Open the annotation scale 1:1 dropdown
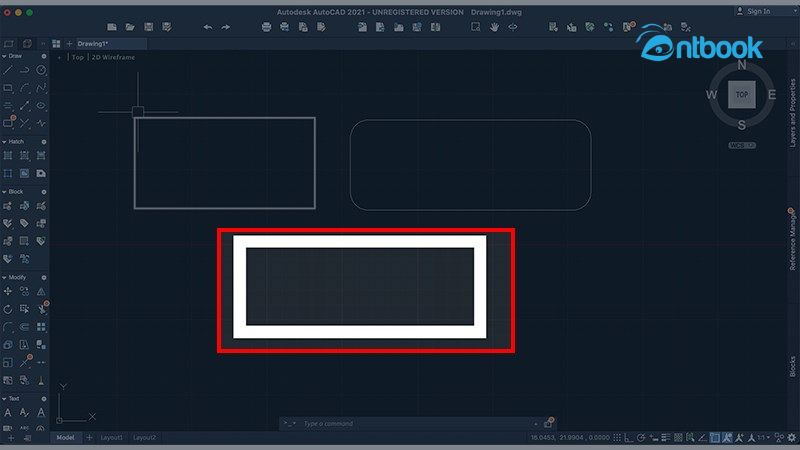The image size is (800, 450). [764, 438]
